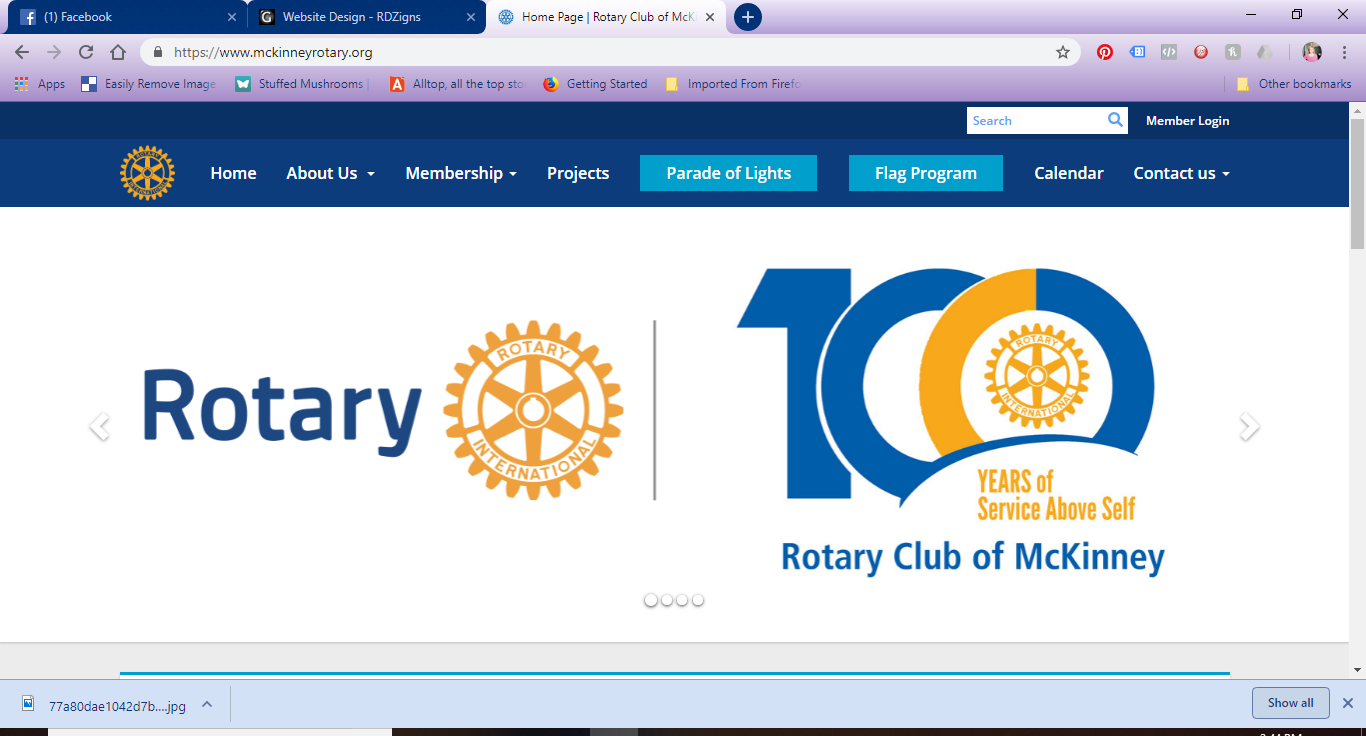
Task: Click the Pinterest extension icon
Action: pyautogui.click(x=1105, y=52)
